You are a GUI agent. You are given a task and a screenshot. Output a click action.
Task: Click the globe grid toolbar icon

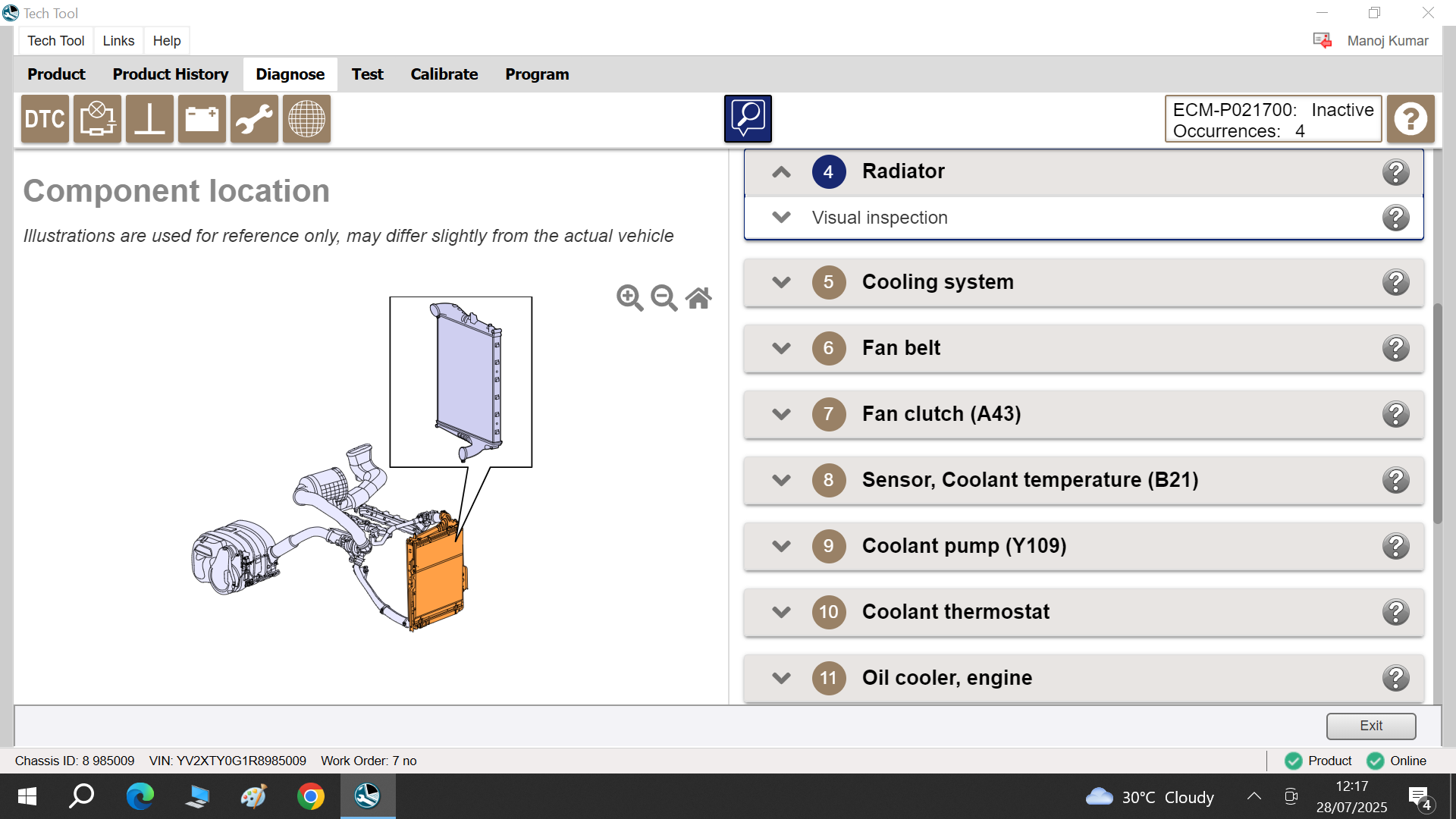coord(306,119)
